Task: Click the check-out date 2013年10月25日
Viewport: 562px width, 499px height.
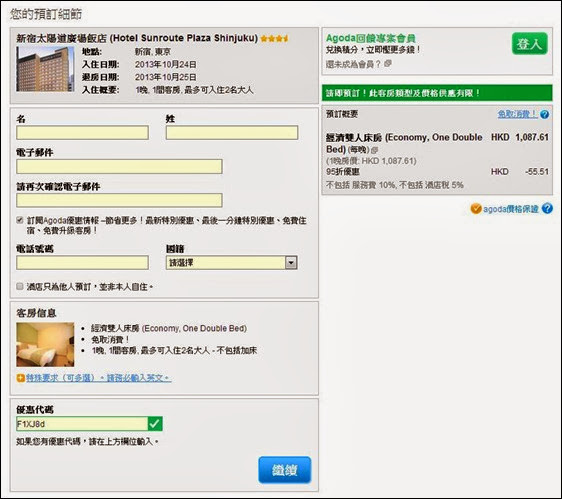Action: coord(166,77)
